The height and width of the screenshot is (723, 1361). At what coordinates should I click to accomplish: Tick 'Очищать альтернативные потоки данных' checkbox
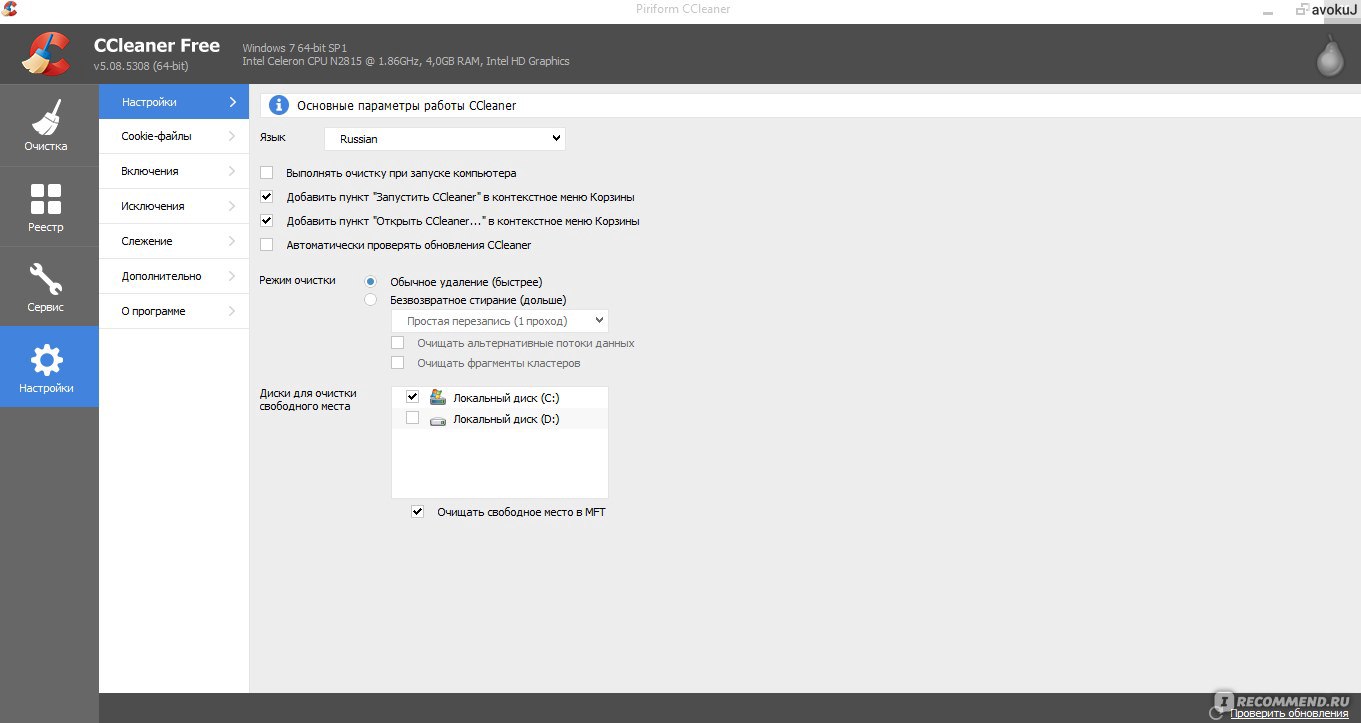(398, 343)
